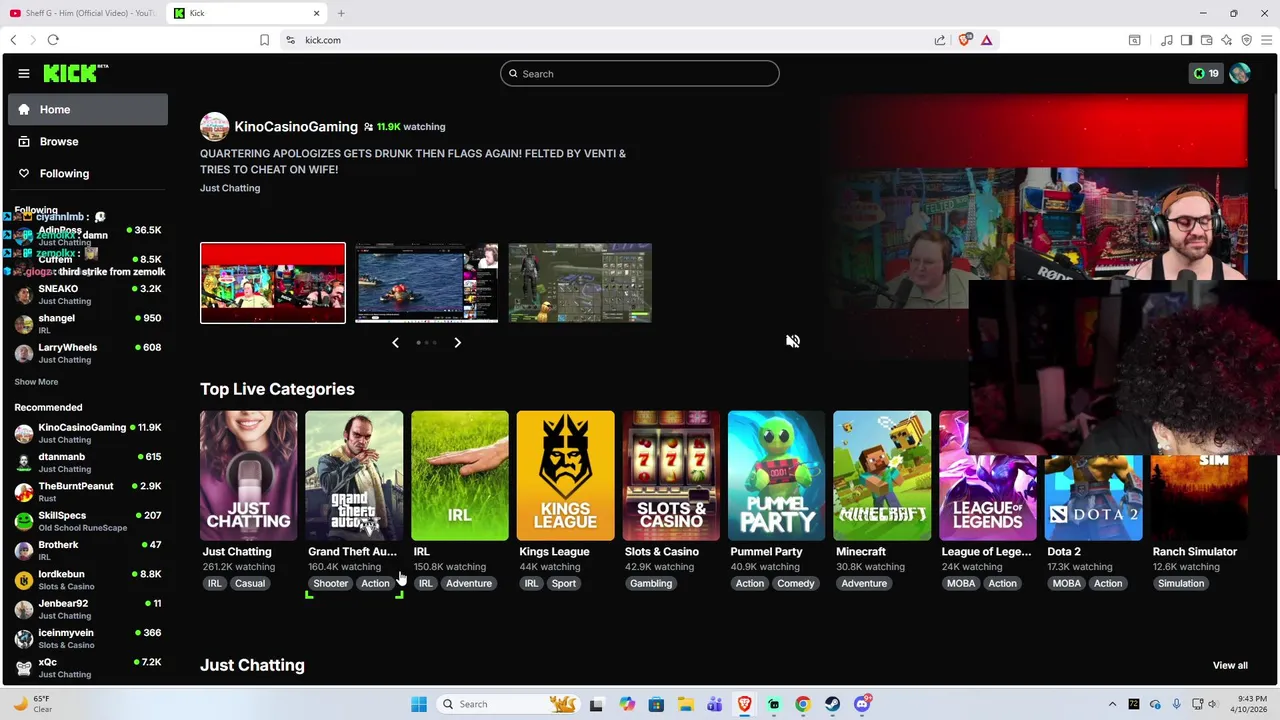Bookmark this page in the toolbar
The width and height of the screenshot is (1280, 720).
point(264,40)
